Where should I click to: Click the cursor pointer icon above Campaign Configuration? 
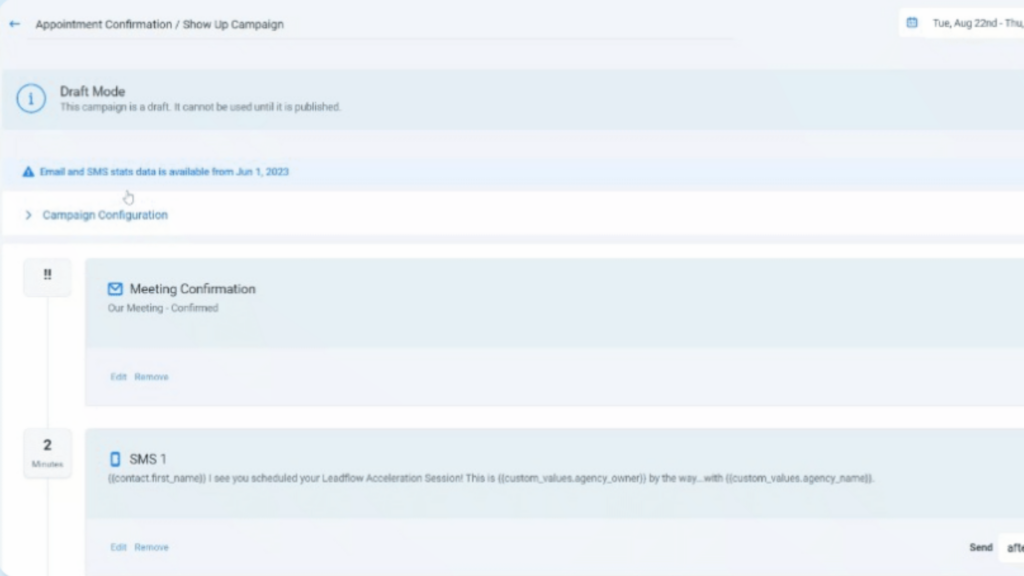coord(128,197)
